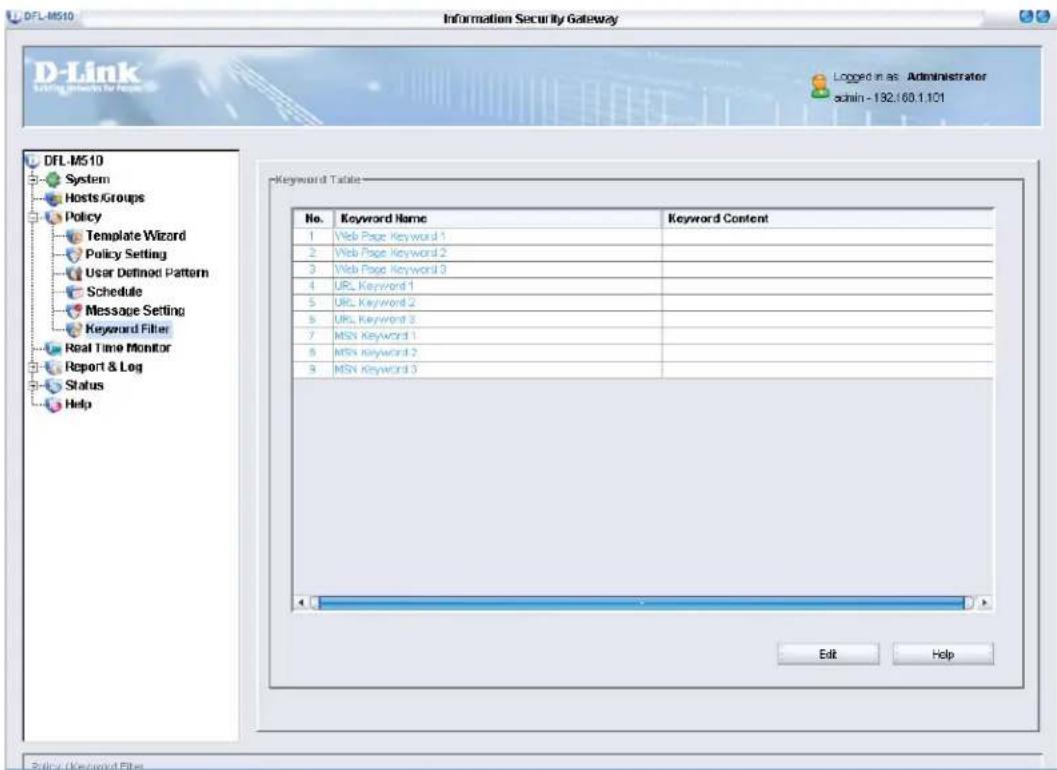Select the MSN Keyword 3 row
Screen dimensions: 1057x770
[643, 369]
